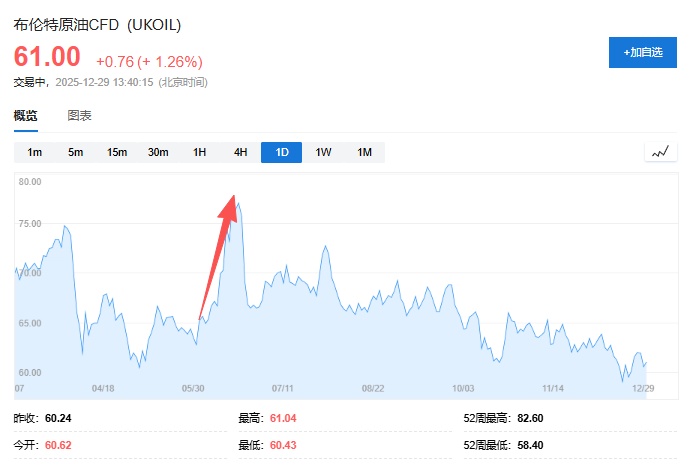Choose the 15m timeframe

[x=117, y=152]
